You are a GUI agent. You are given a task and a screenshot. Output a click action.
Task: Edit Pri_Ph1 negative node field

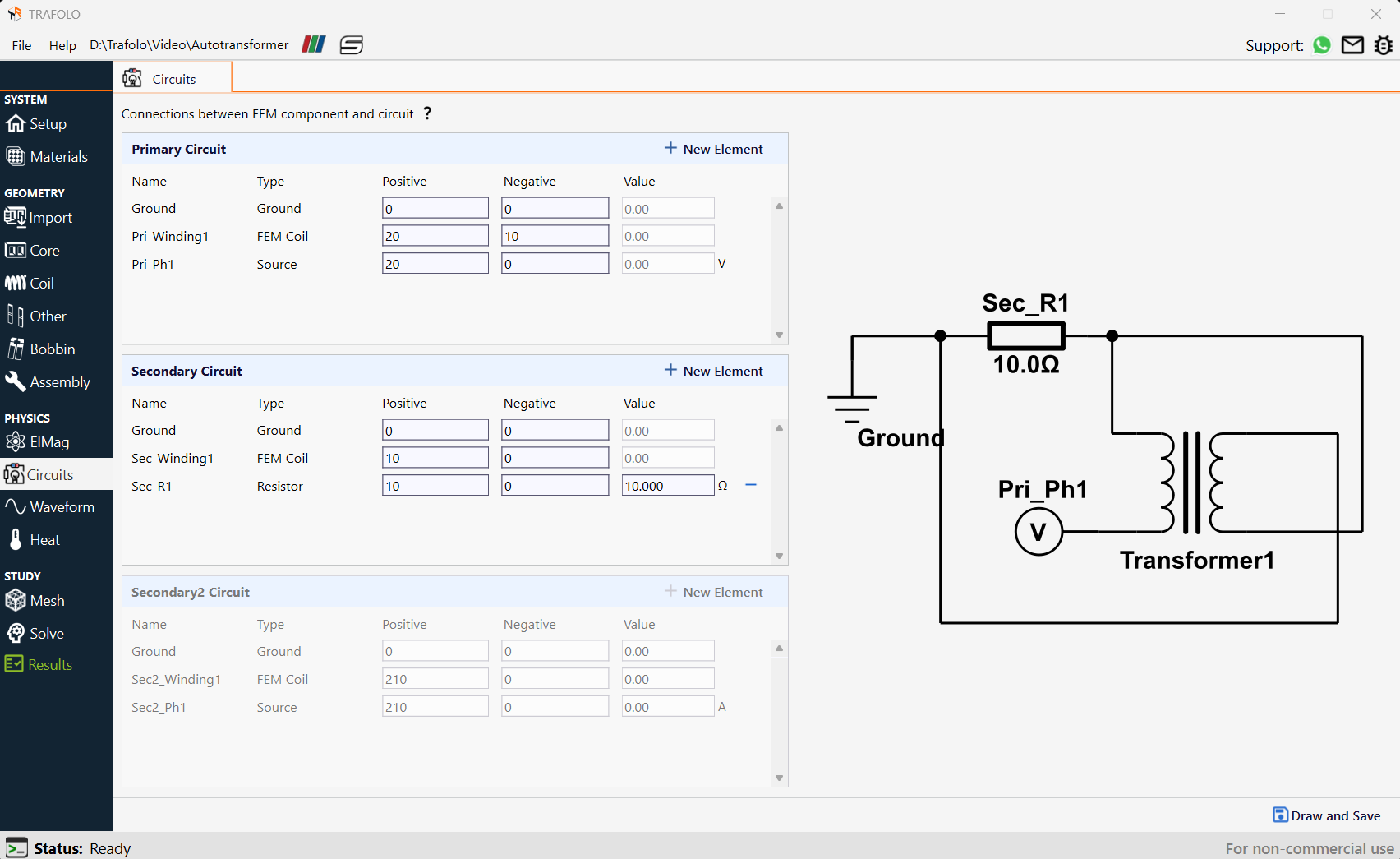coord(555,264)
